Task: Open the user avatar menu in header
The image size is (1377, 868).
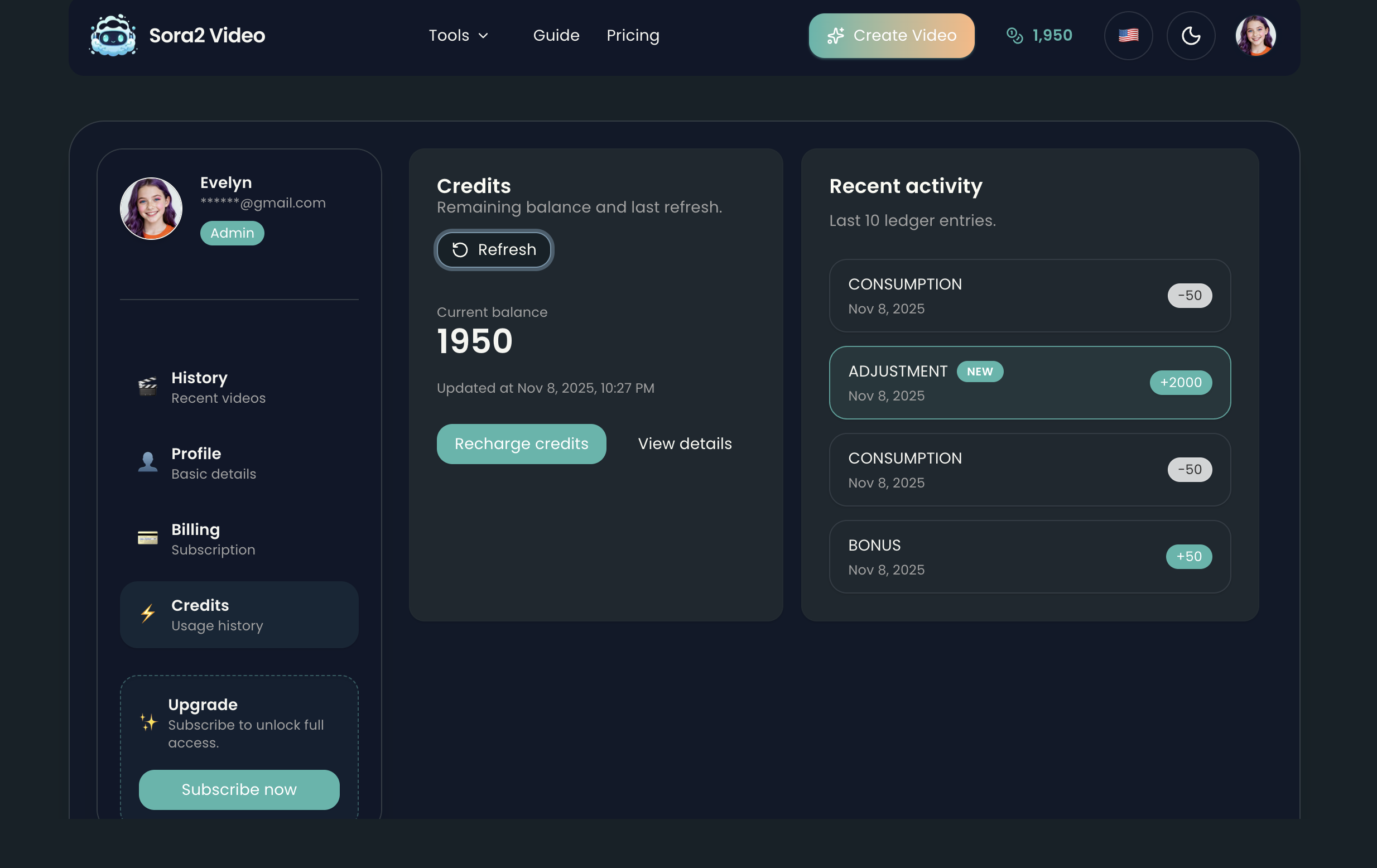Action: pos(1255,36)
